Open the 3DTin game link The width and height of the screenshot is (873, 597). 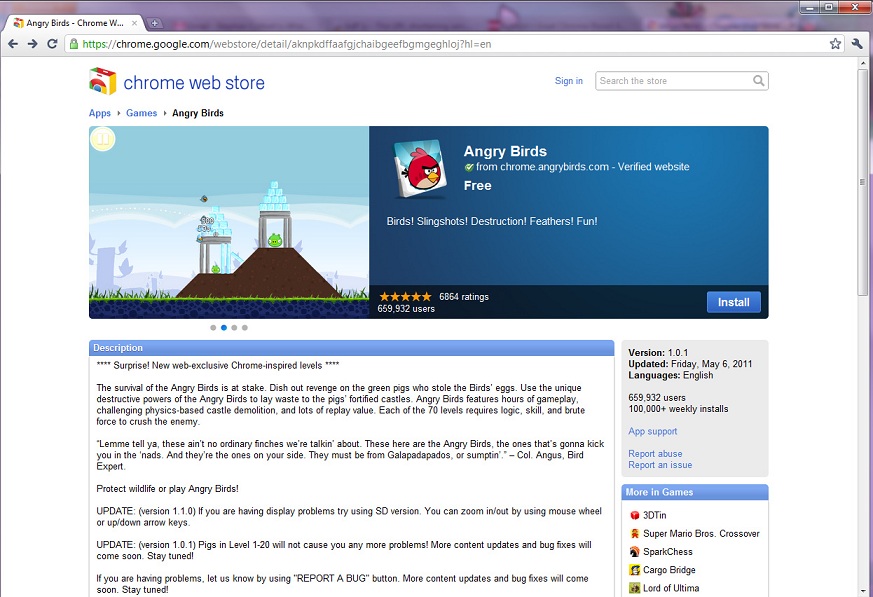(654, 515)
